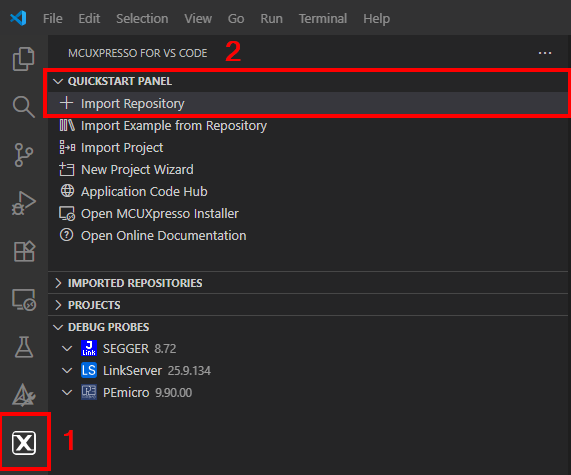The width and height of the screenshot is (571, 475).
Task: Click the SEGGER J-Link probe icon
Action: point(89,348)
